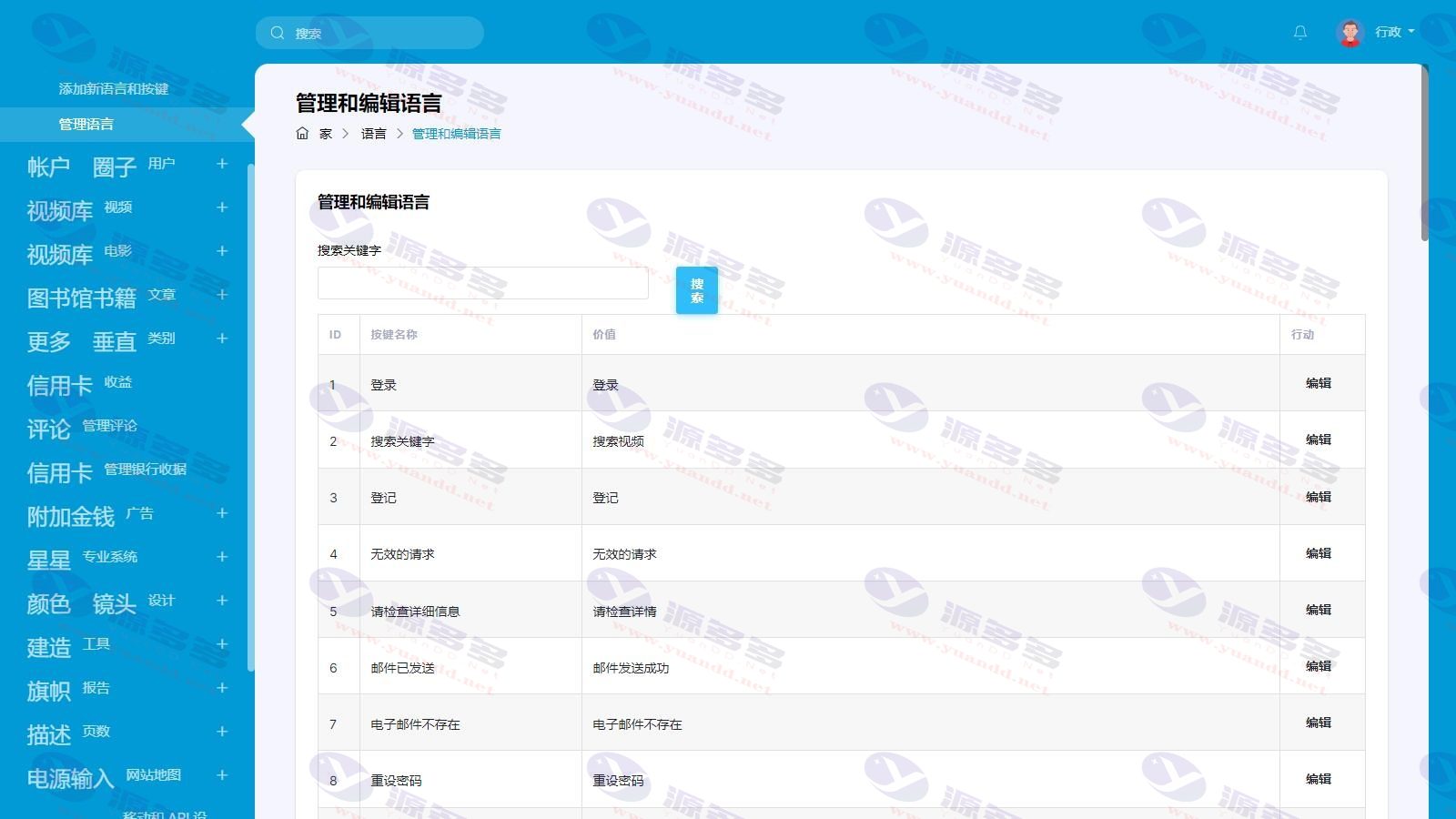Image resolution: width=1456 pixels, height=819 pixels.
Task: Click 编辑 for row 2 搜索关键字
Action: pos(1319,440)
